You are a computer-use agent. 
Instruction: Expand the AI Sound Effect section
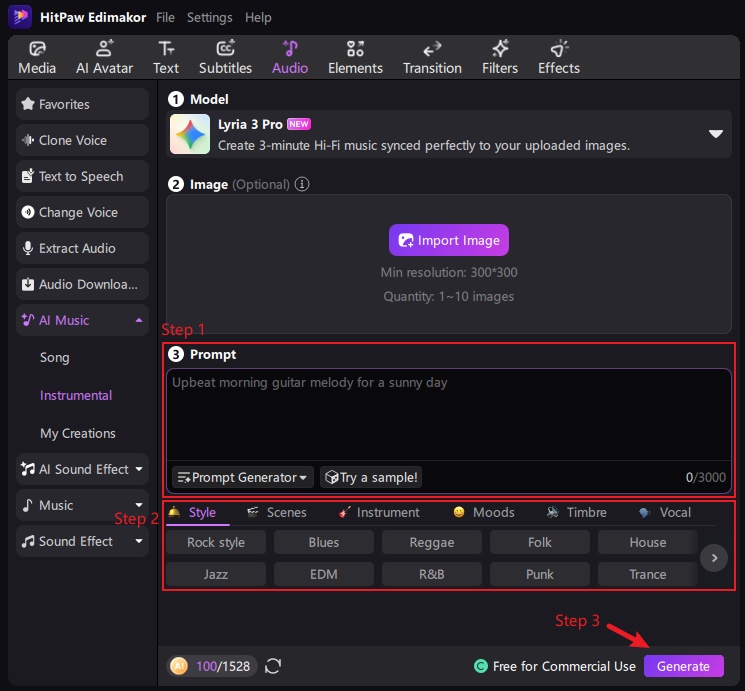(139, 469)
